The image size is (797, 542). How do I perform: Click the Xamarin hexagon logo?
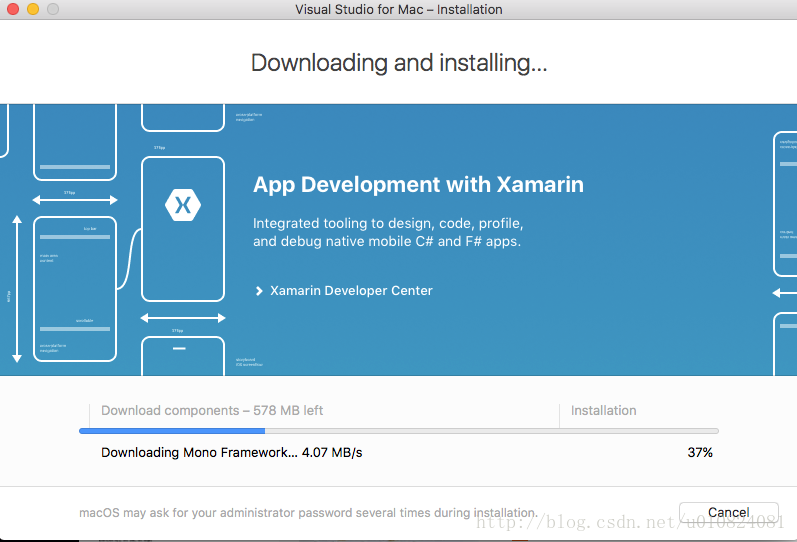pos(183,205)
